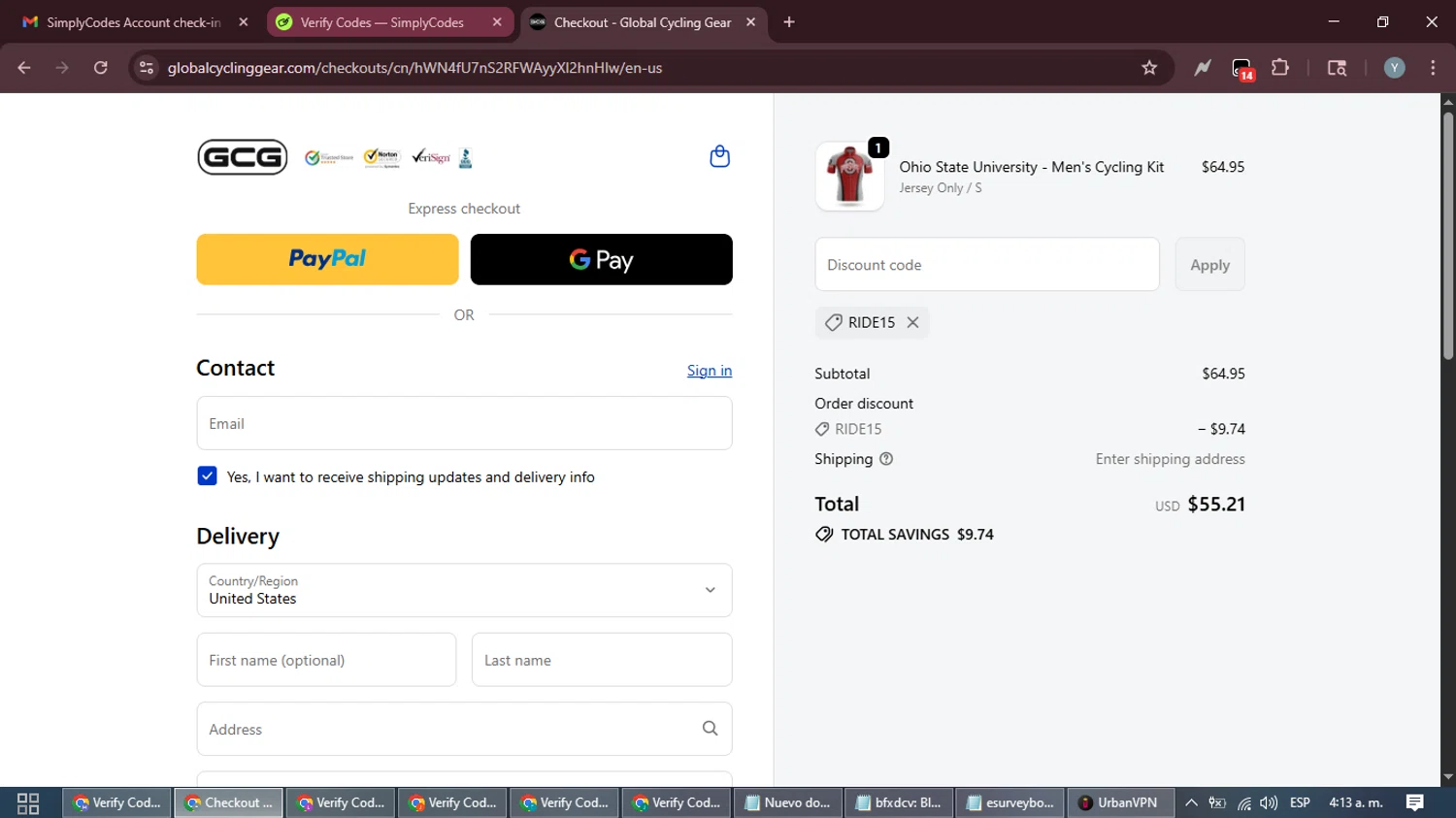Image resolution: width=1456 pixels, height=818 pixels.
Task: Toggle shipping updates and delivery info checkbox
Action: 207,476
